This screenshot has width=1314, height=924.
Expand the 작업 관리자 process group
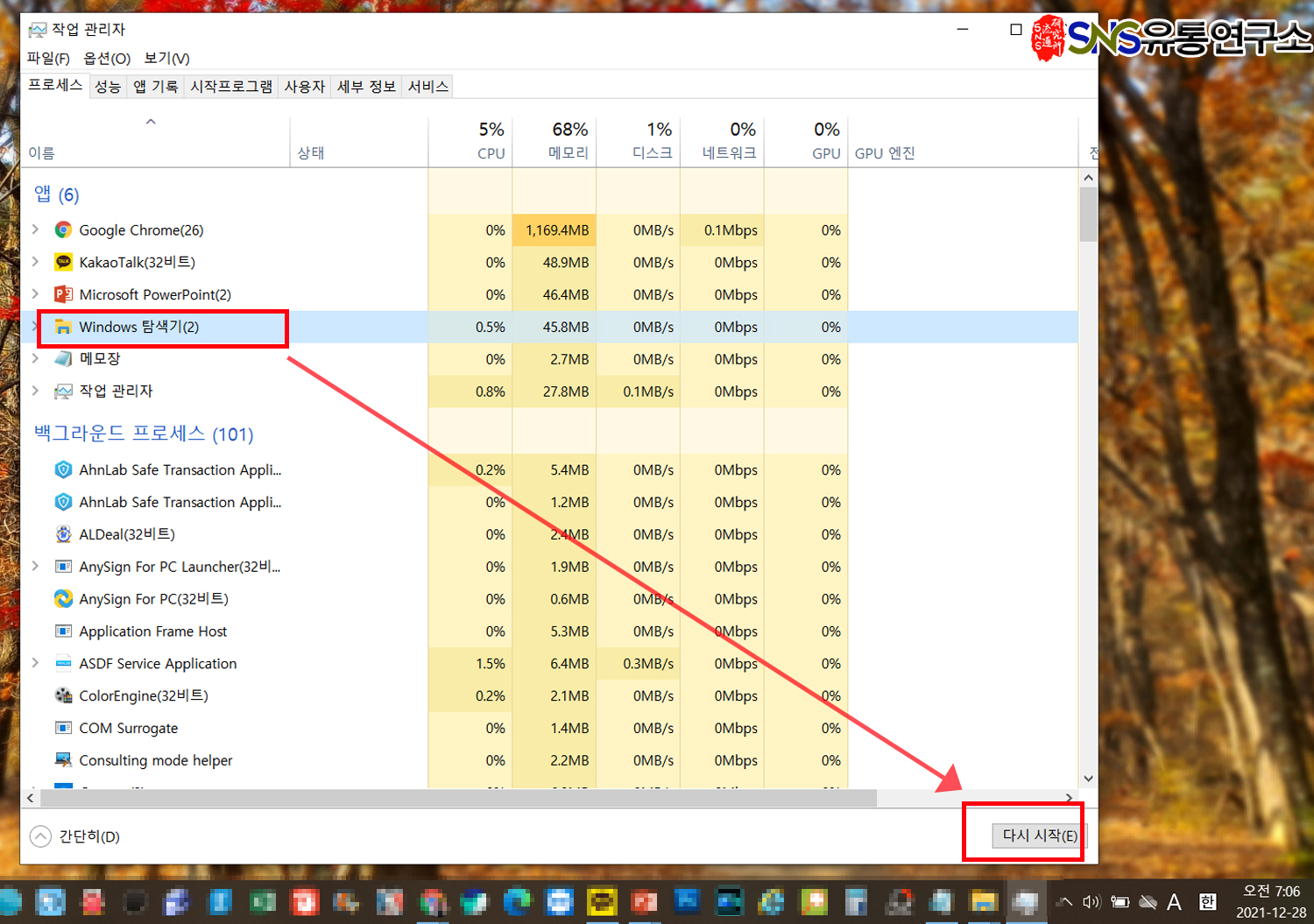point(35,391)
